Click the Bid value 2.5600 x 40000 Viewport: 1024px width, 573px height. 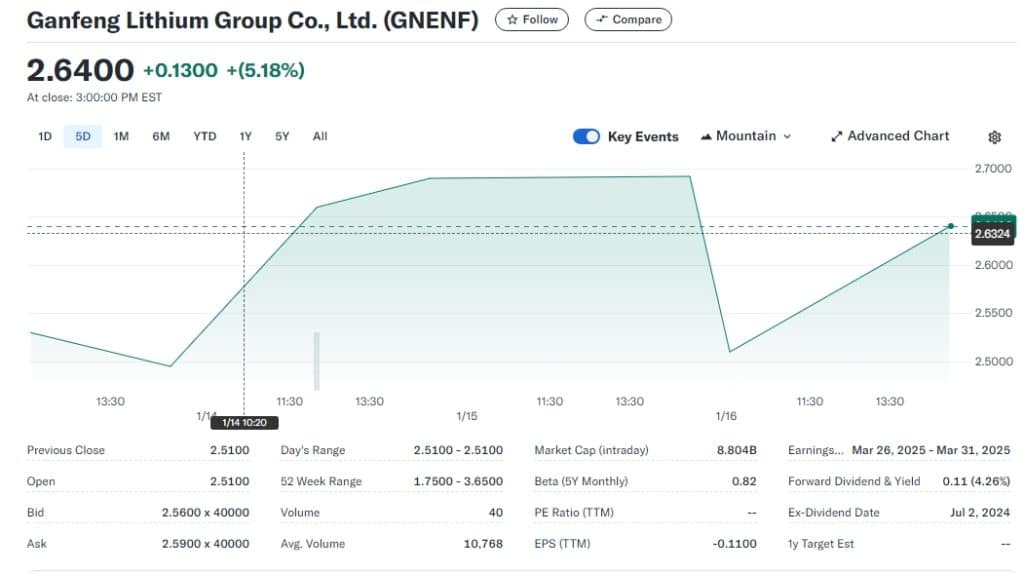click(206, 513)
